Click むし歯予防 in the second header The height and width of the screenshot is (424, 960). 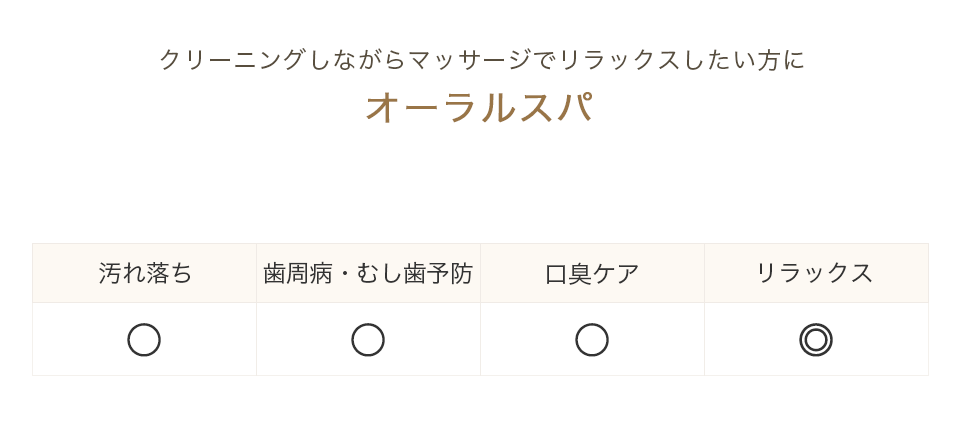coord(414,273)
